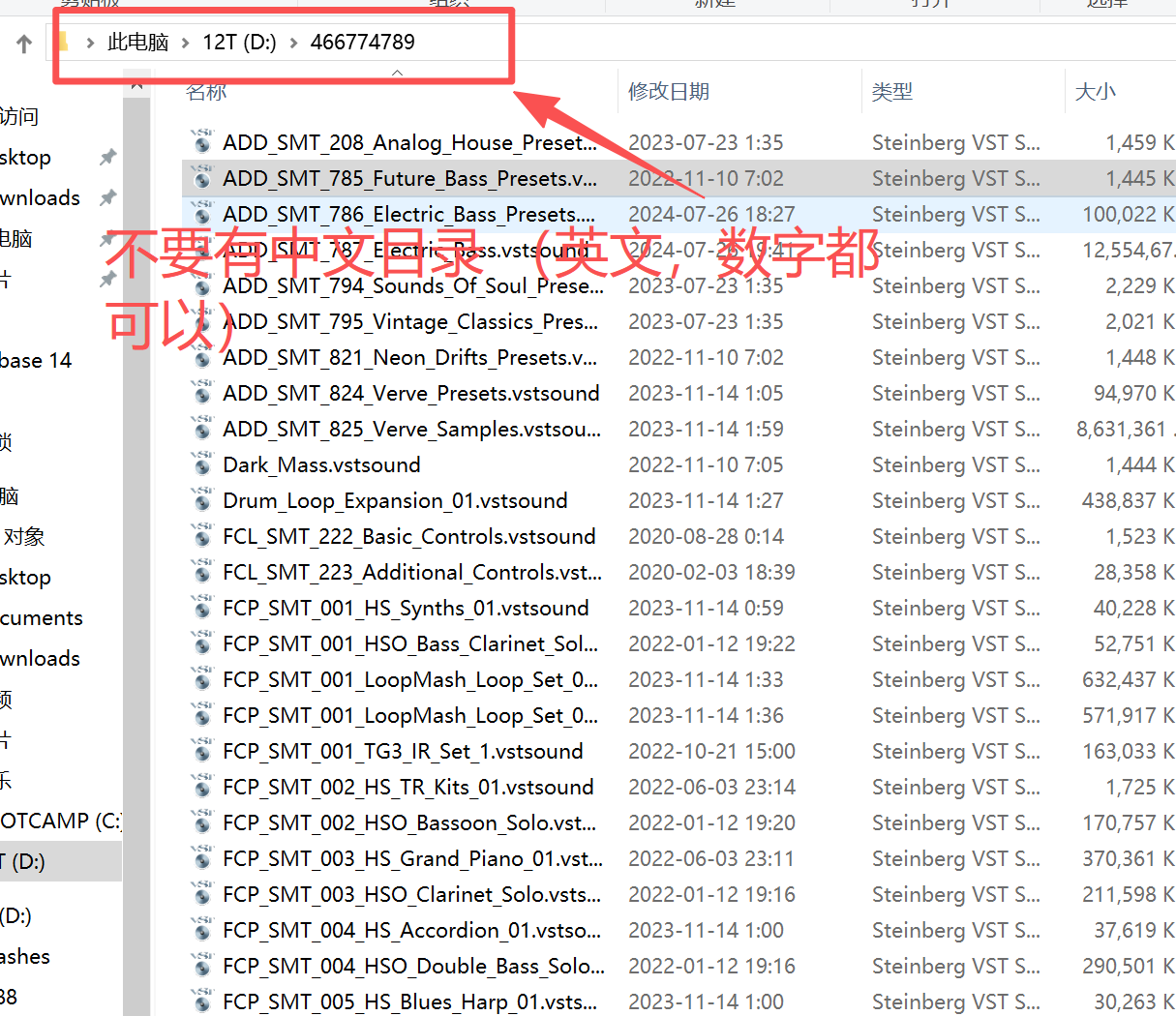Click the date cell '2022-10-21 15:00'

711,751
